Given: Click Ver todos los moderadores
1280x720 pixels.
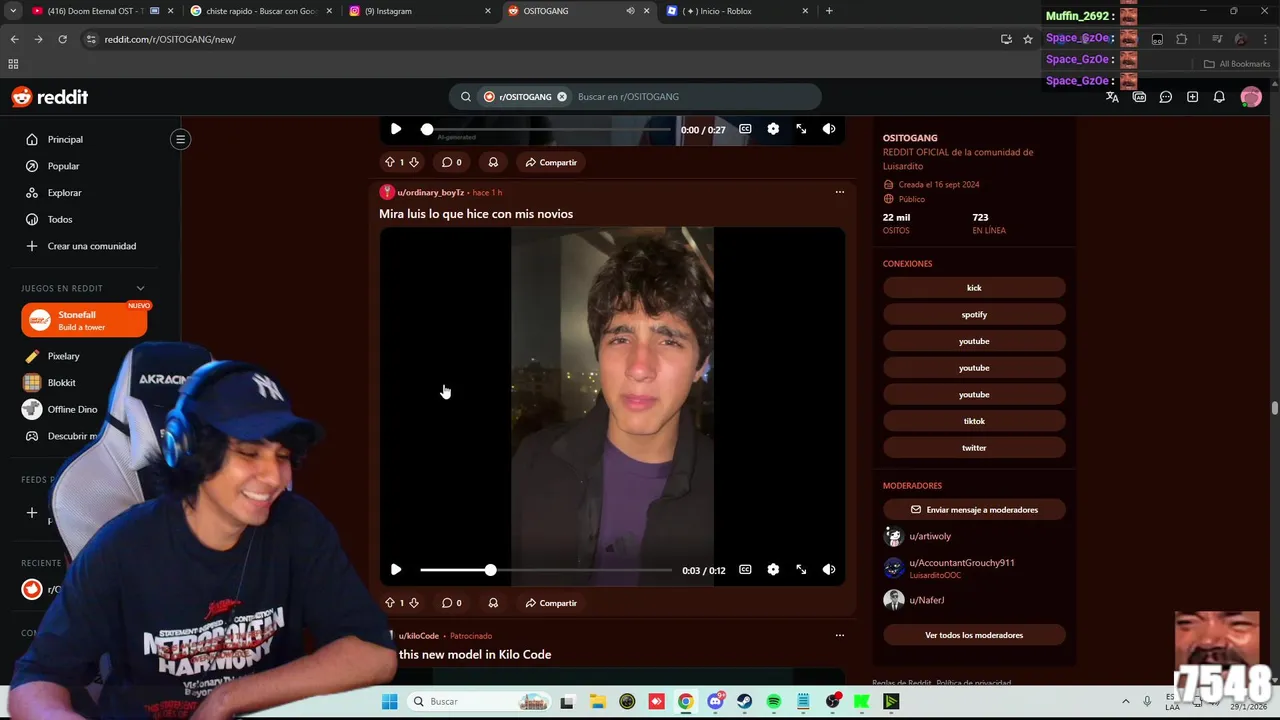Looking at the screenshot, I should pos(974,635).
